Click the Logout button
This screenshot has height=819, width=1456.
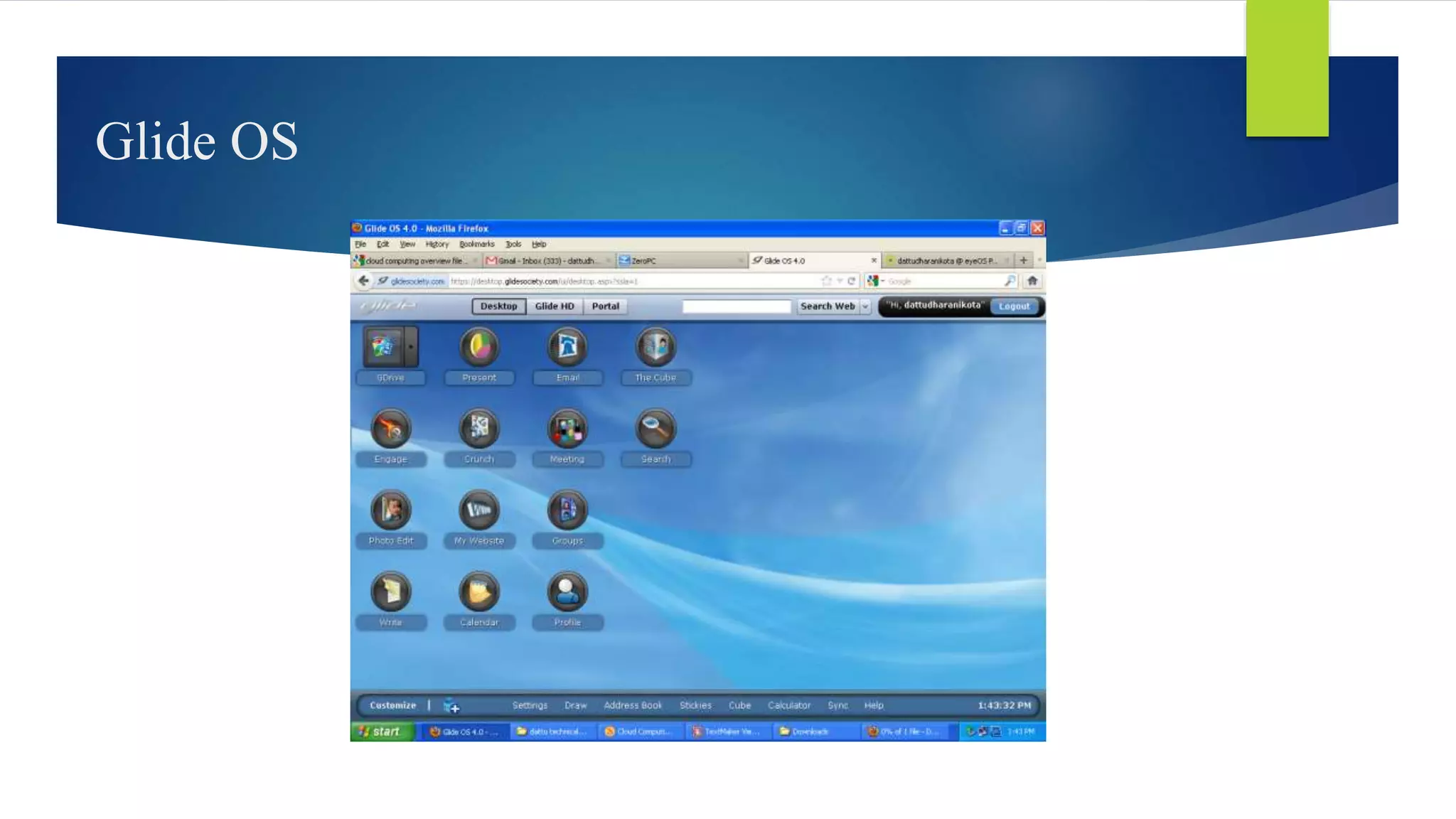pyautogui.click(x=1014, y=306)
